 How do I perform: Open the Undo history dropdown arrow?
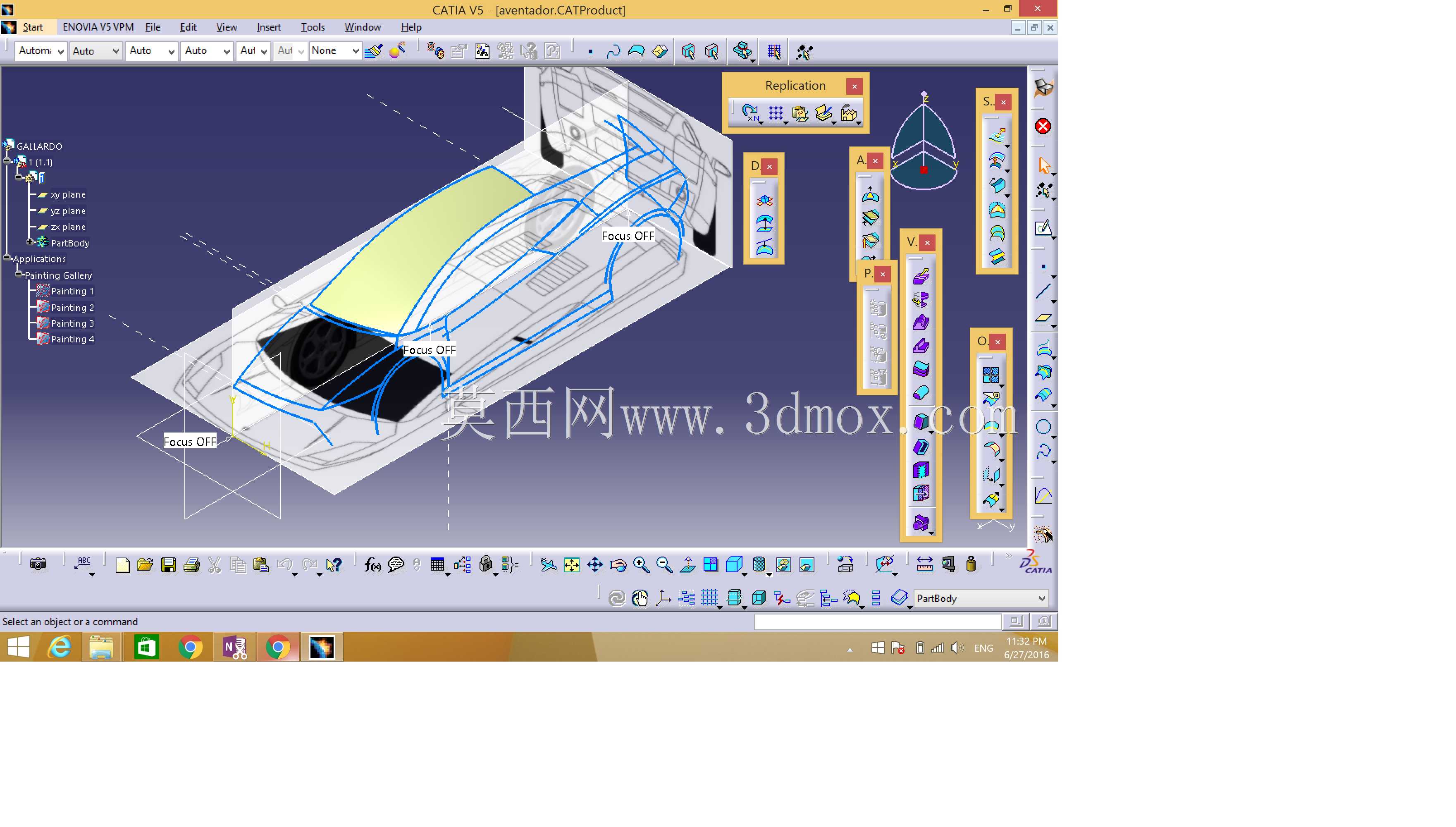[295, 575]
